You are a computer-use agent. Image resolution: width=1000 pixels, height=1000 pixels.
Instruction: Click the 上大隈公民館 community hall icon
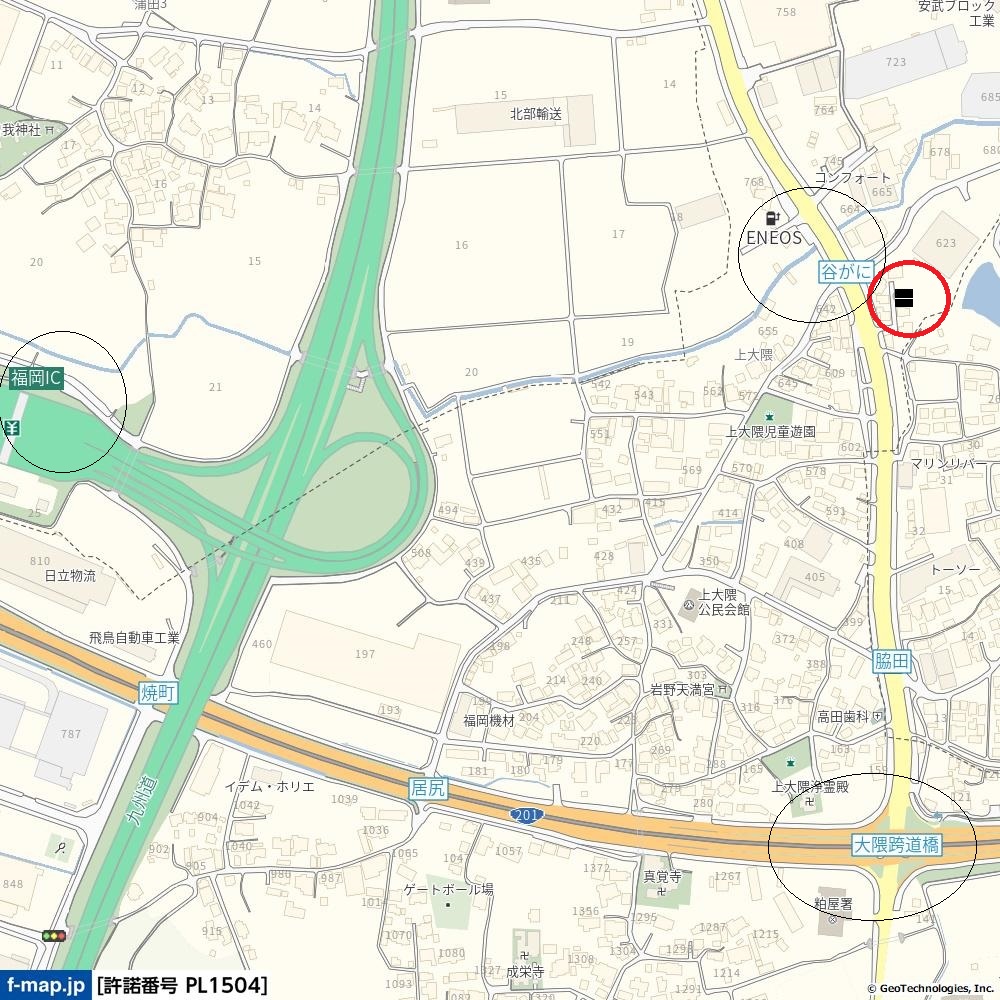690,603
